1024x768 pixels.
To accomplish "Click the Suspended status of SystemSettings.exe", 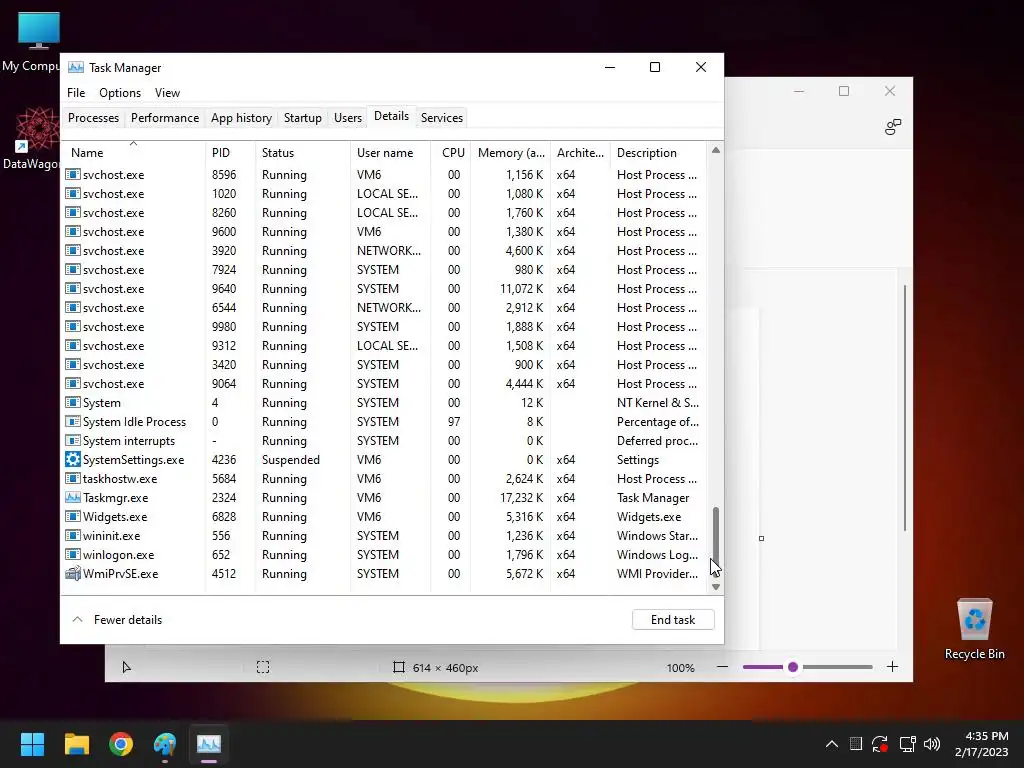I will tap(291, 460).
